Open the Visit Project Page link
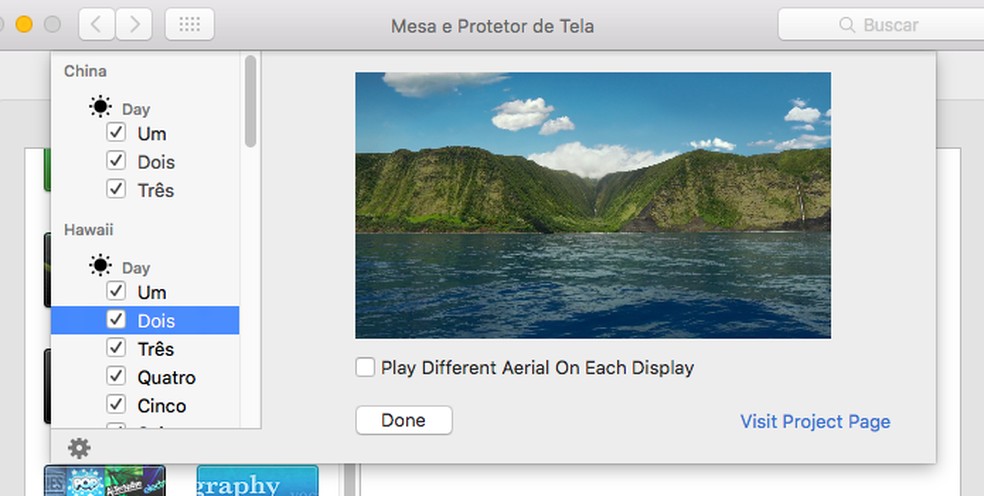Viewport: 984px width, 496px height. pyautogui.click(x=815, y=421)
